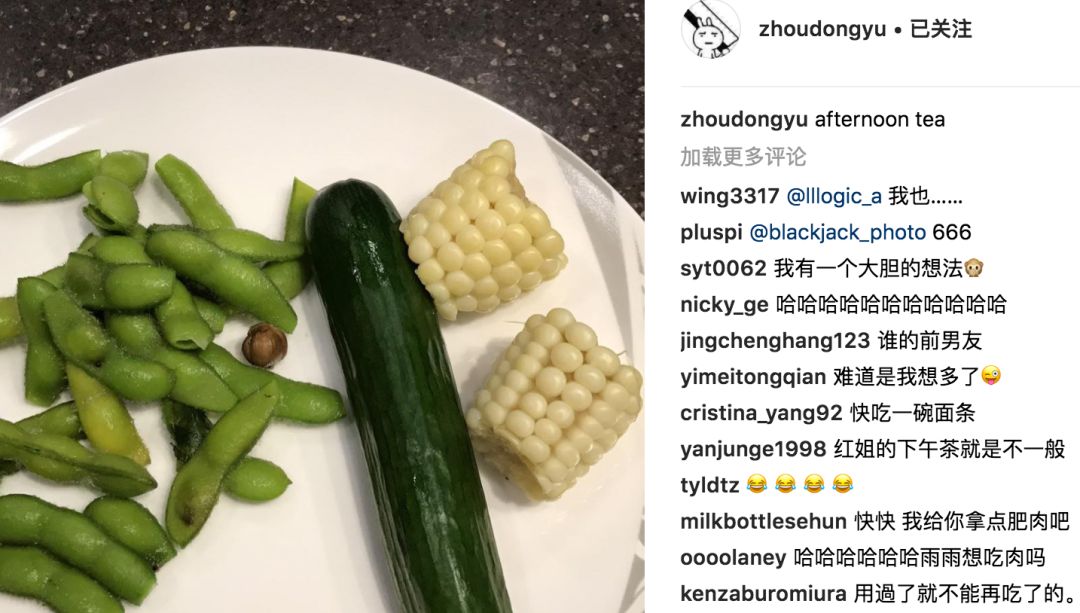This screenshot has height=613, width=1080.
Task: Click the winking tongue emoji in yimeitongqian's comment
Action: point(991,376)
